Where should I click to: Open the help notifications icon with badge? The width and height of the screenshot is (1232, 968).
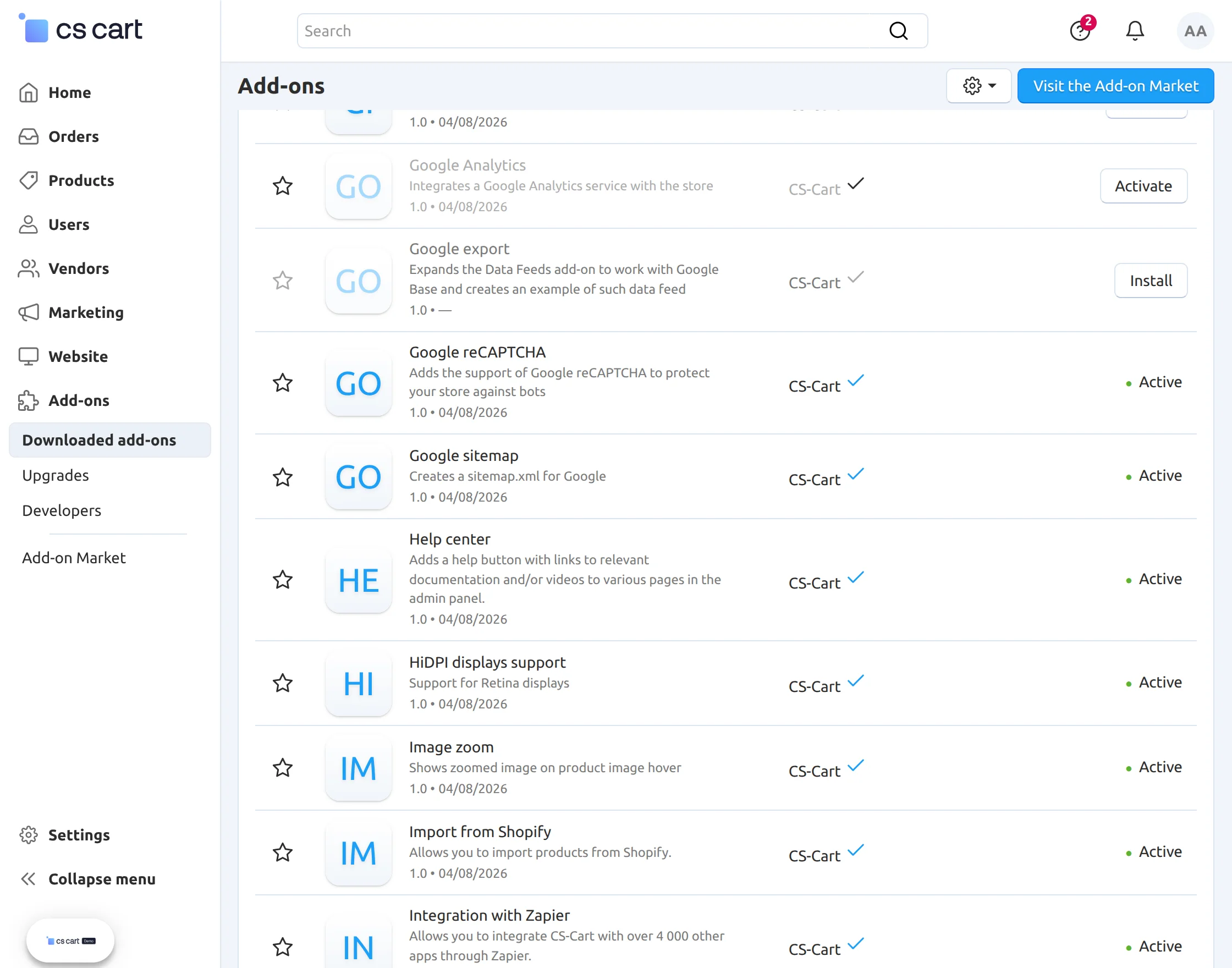point(1081,30)
